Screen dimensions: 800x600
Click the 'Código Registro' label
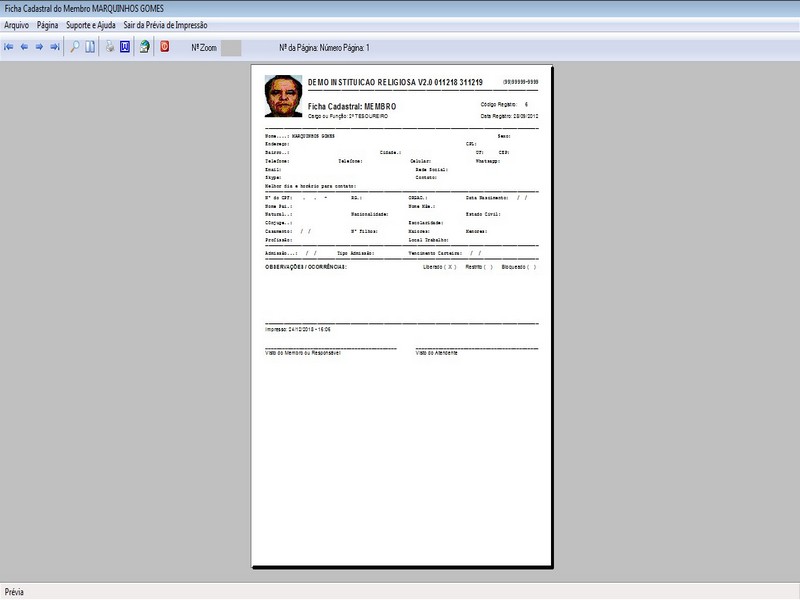(498, 104)
